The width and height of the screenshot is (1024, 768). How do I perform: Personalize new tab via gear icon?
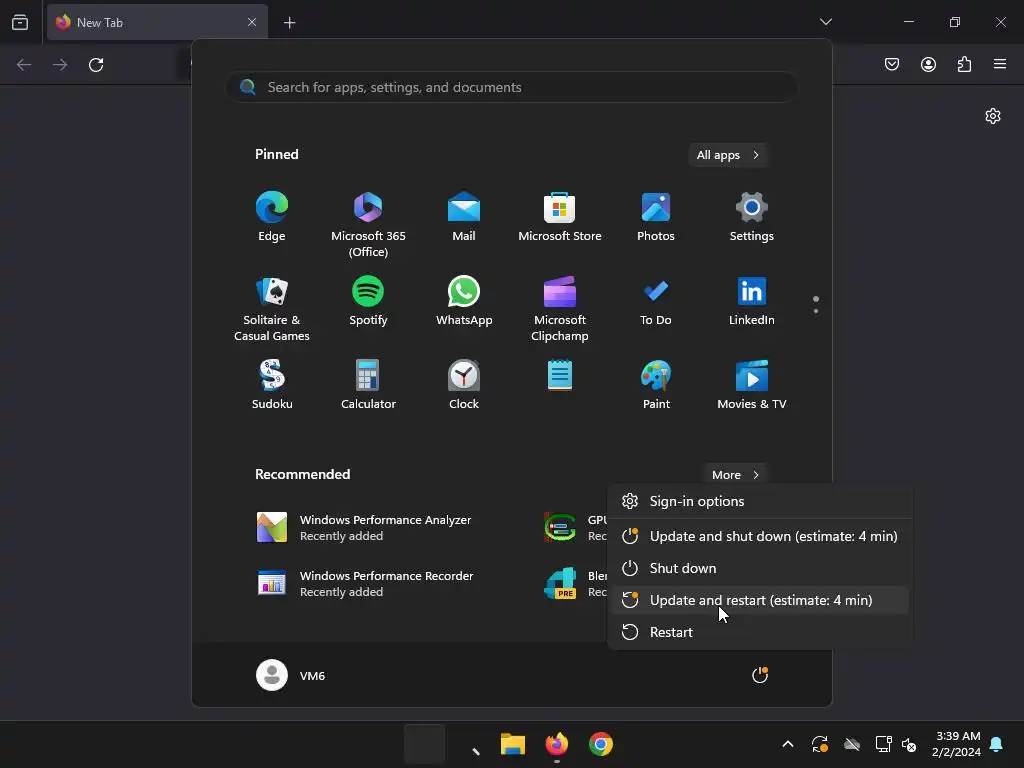[x=993, y=116]
